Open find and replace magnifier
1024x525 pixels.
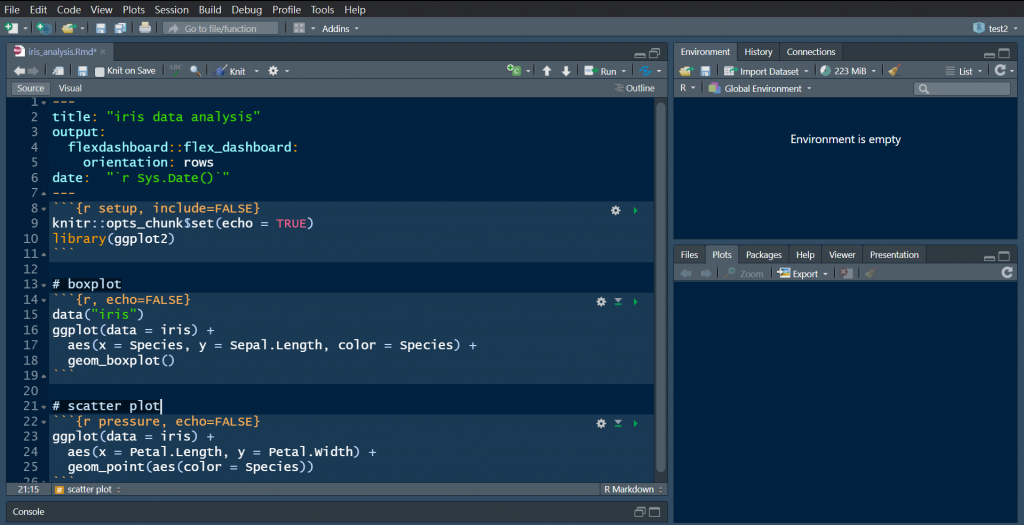(195, 71)
